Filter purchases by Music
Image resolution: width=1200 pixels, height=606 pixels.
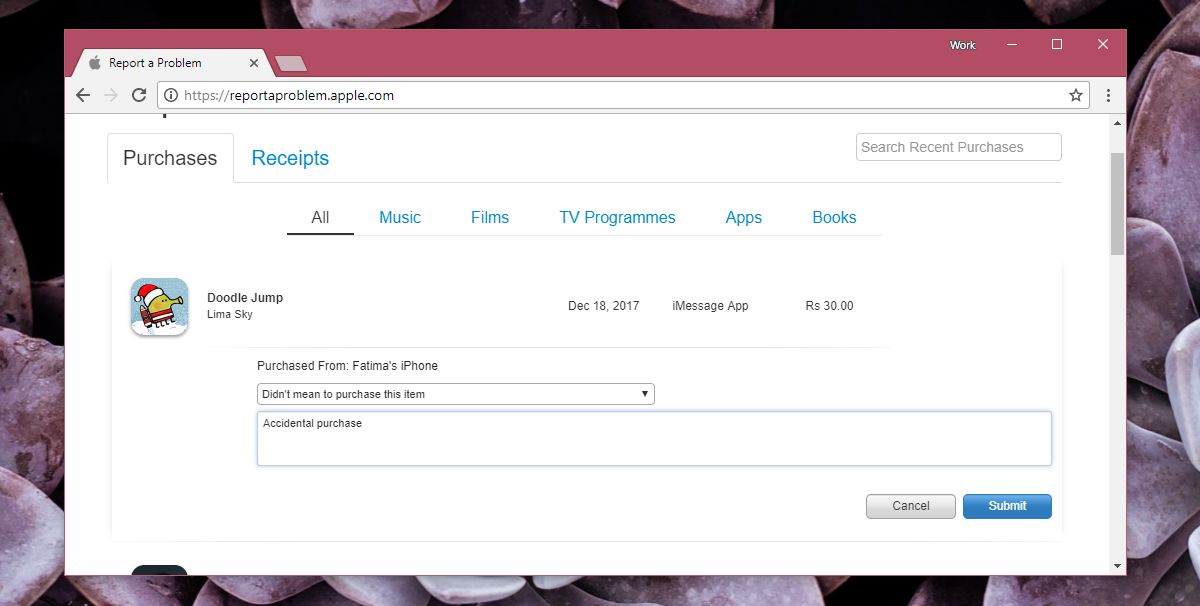tap(400, 217)
